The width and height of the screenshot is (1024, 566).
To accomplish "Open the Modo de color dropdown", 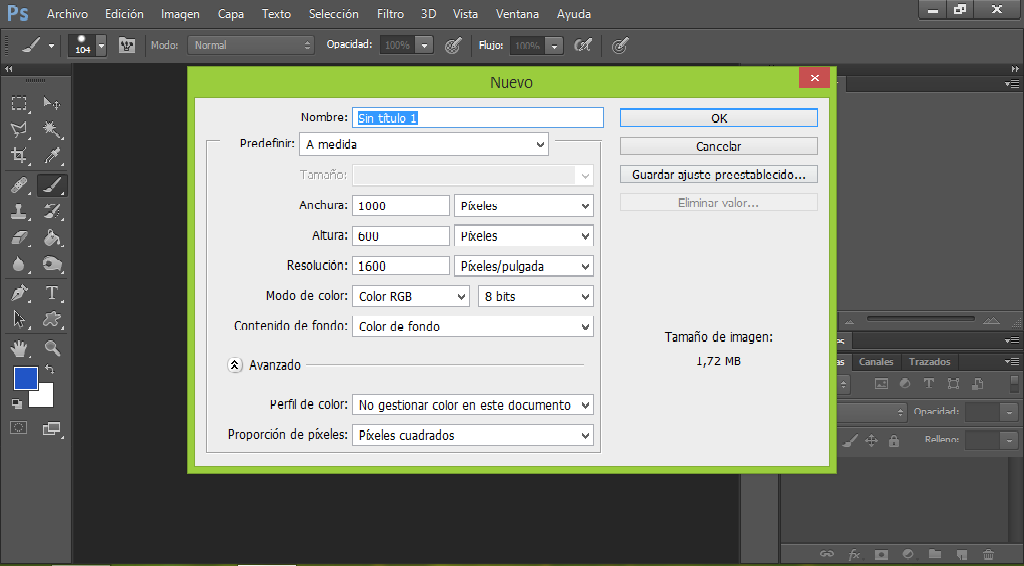I will tap(411, 297).
